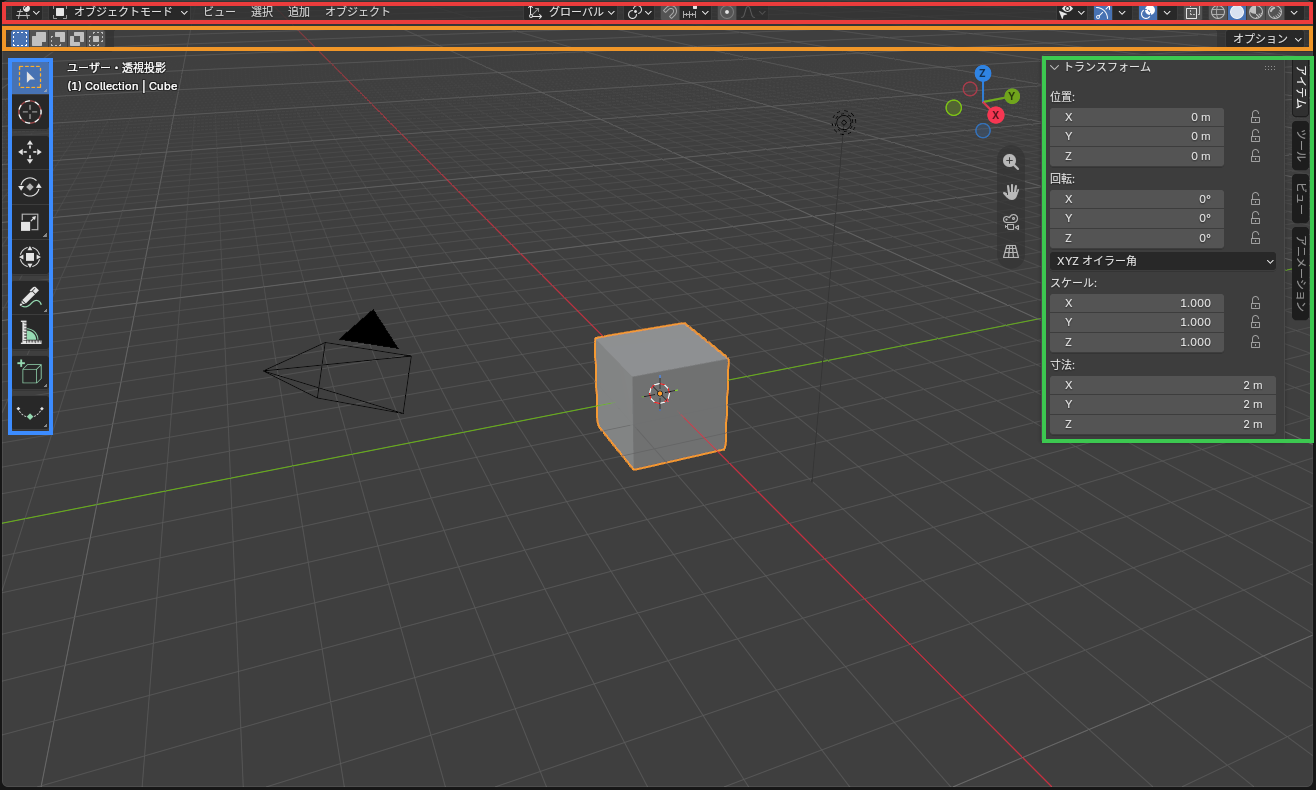Toggle the snap magnet button
This screenshot has height=790, width=1316.
[x=670, y=12]
